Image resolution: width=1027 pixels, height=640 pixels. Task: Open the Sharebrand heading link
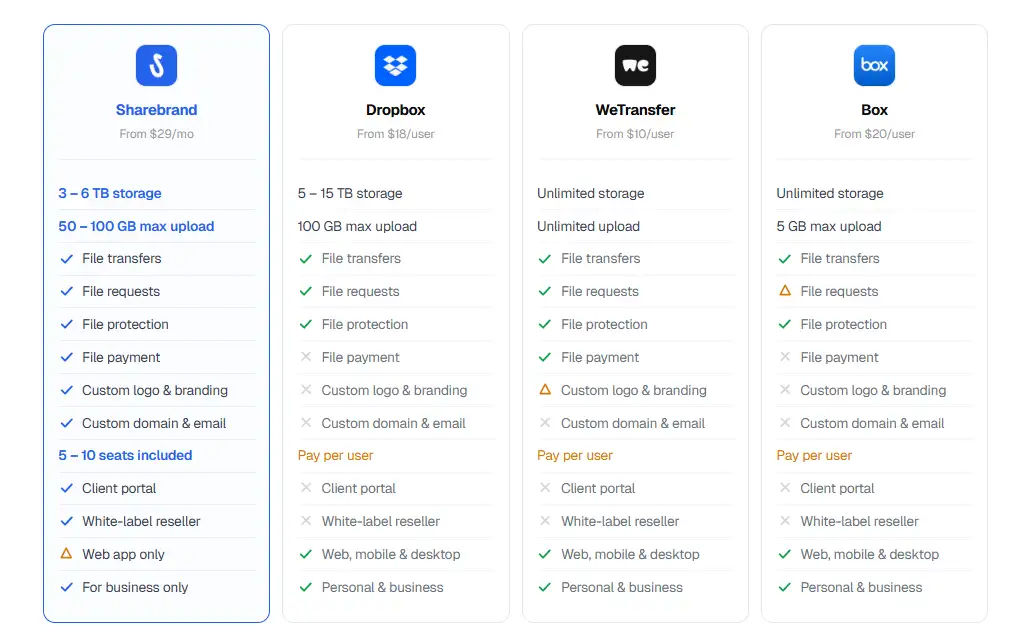click(x=156, y=110)
